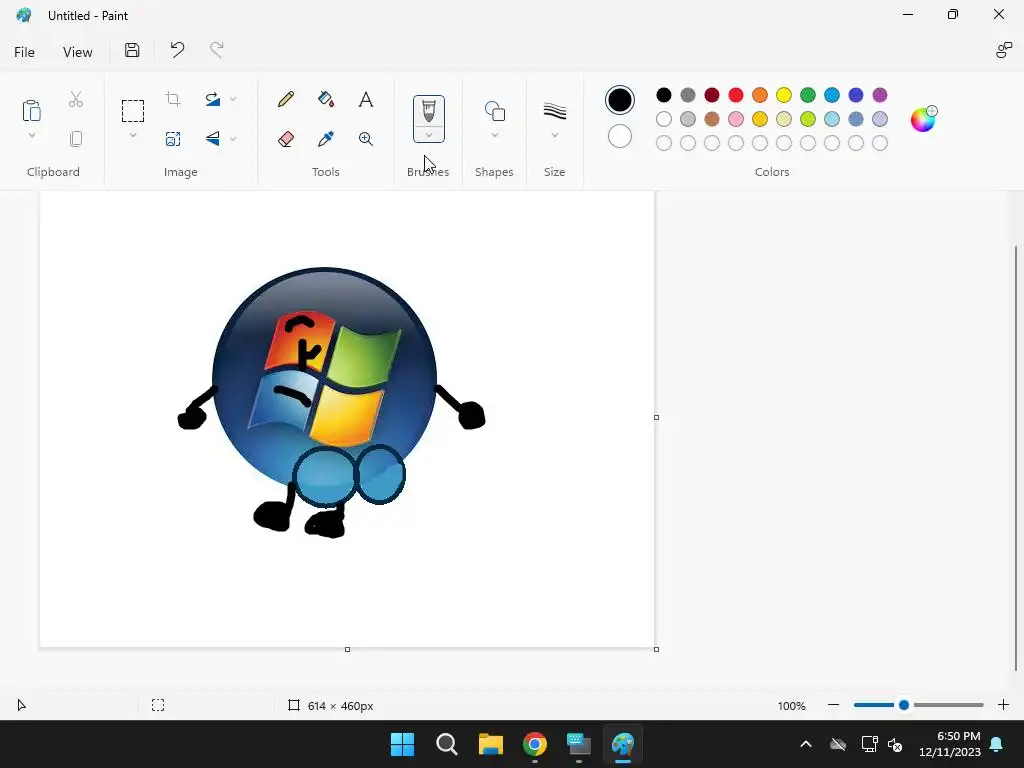This screenshot has width=1024, height=768.
Task: Select the Text tool
Action: point(366,99)
